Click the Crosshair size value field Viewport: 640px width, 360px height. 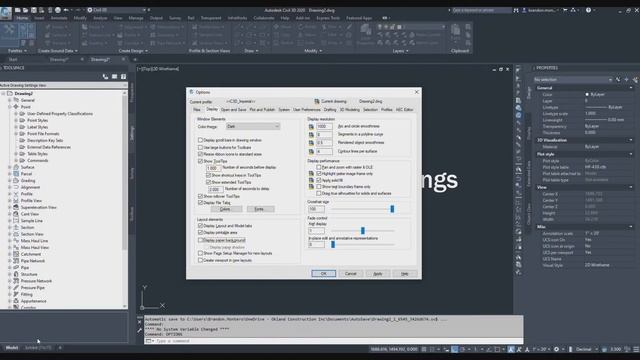pyautogui.click(x=316, y=209)
